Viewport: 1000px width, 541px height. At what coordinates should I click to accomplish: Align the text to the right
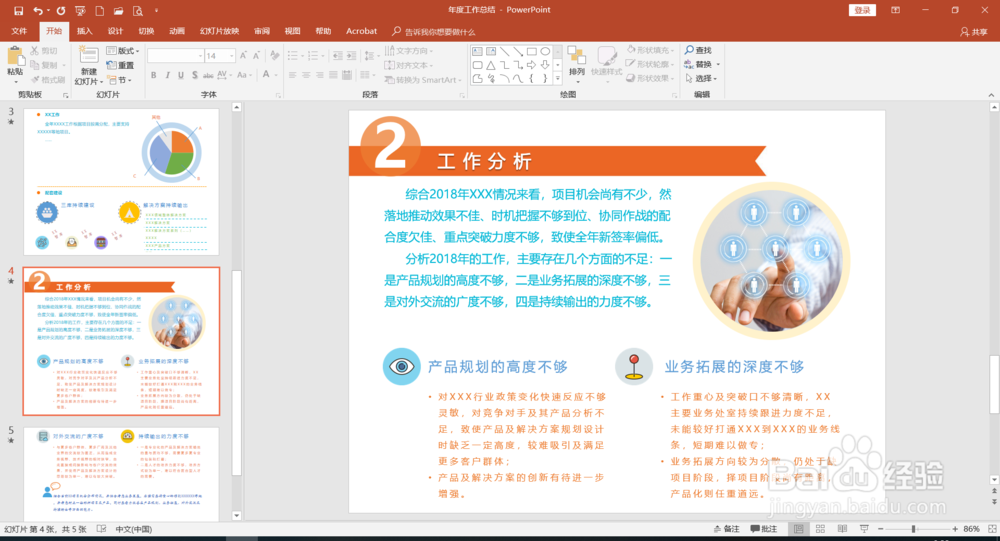(x=320, y=75)
